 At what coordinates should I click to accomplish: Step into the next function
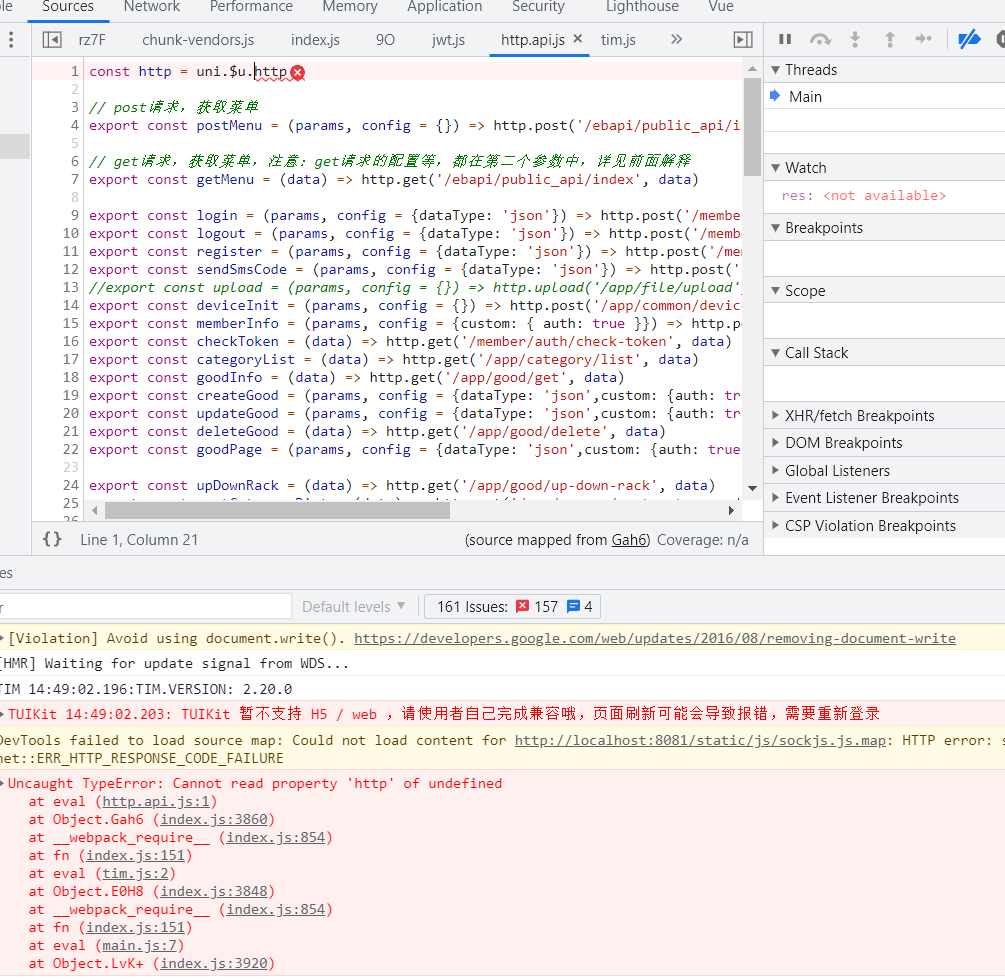(855, 38)
